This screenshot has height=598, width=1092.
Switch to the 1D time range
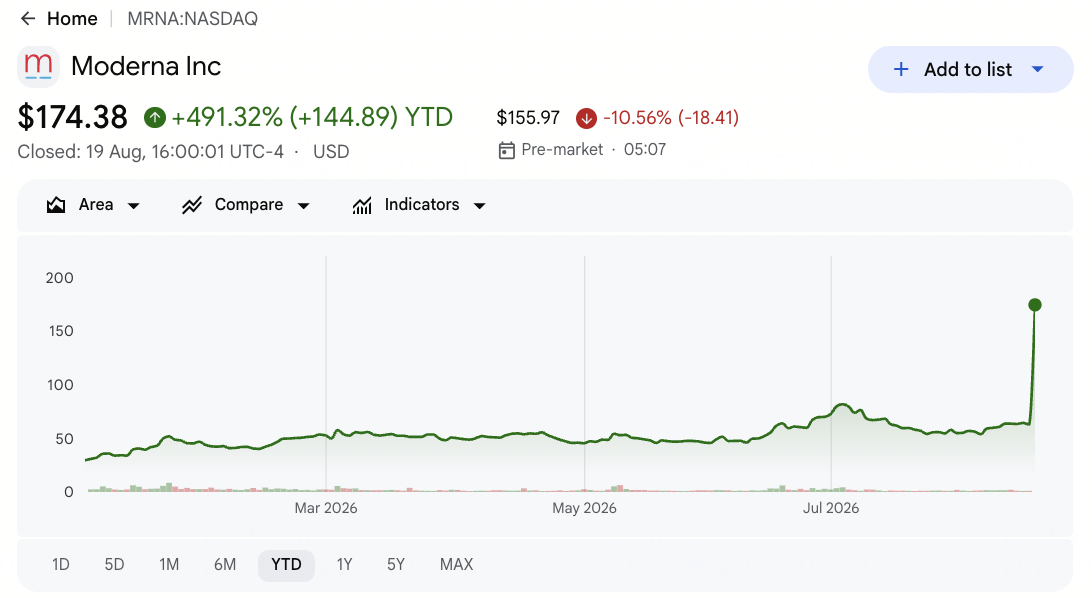coord(61,565)
